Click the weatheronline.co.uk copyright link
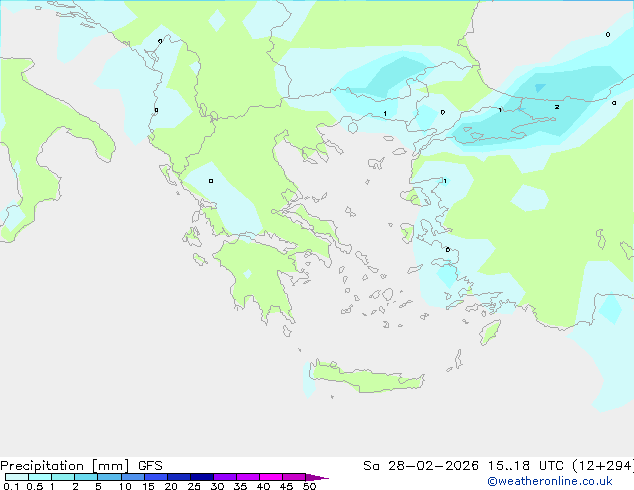The image size is (634, 490). [x=550, y=481]
